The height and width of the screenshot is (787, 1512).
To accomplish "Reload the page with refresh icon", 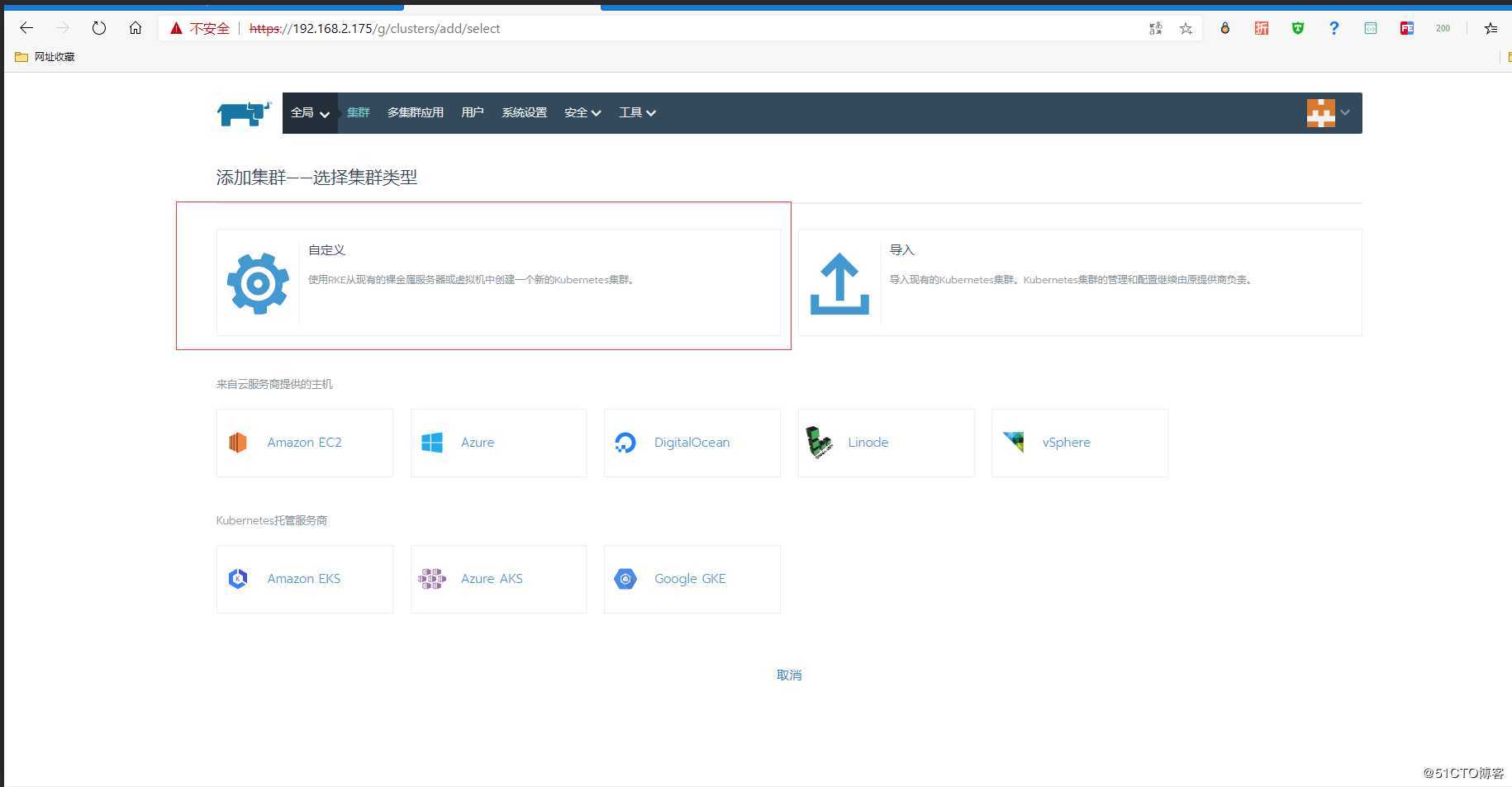I will tap(99, 28).
